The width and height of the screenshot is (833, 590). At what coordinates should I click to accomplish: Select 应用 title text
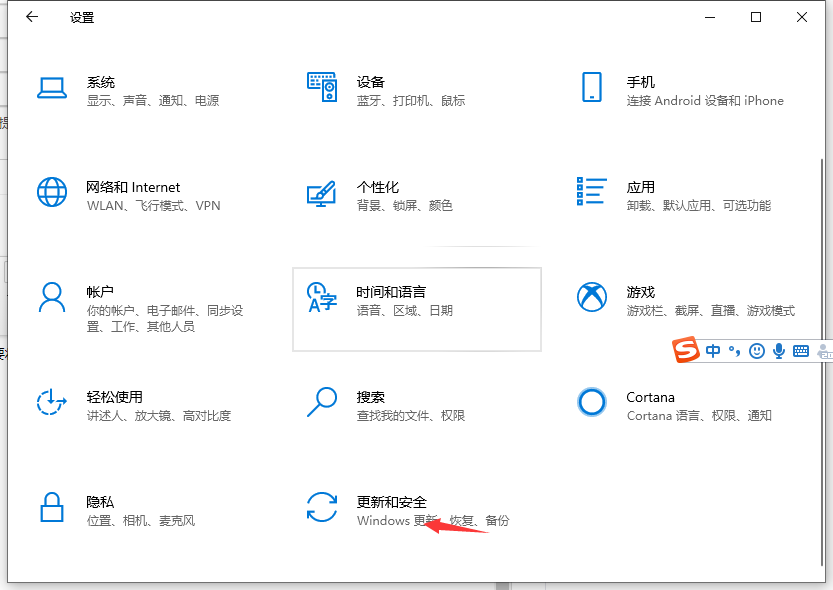[640, 187]
